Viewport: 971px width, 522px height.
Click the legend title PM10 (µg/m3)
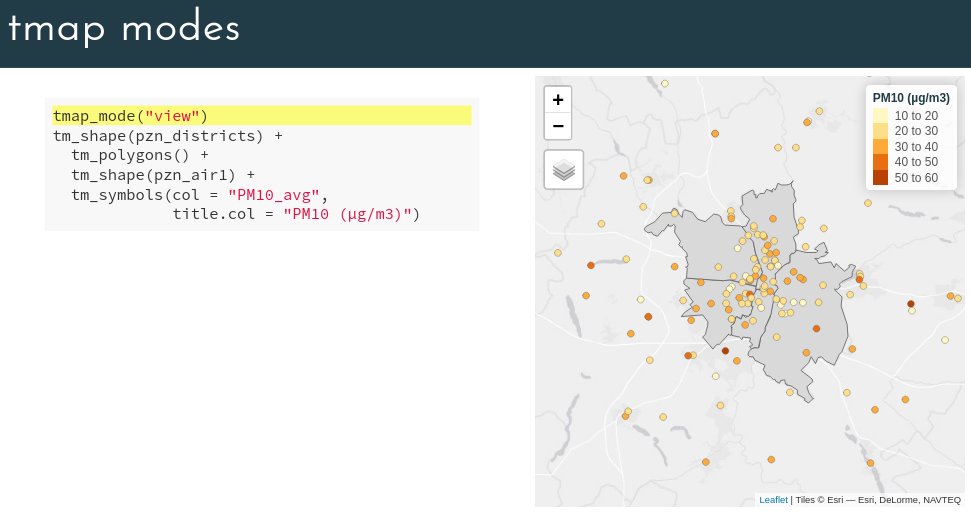tap(911, 98)
